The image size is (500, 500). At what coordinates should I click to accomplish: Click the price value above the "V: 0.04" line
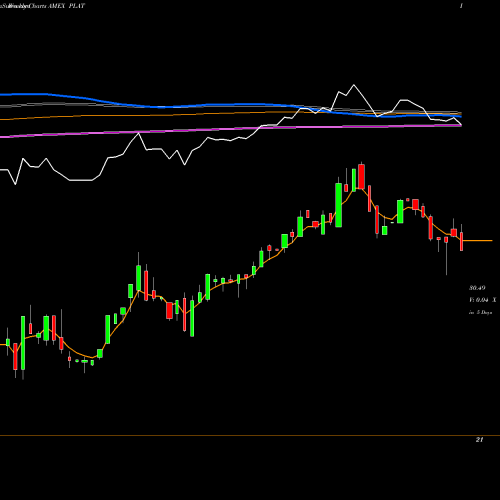coord(477,288)
